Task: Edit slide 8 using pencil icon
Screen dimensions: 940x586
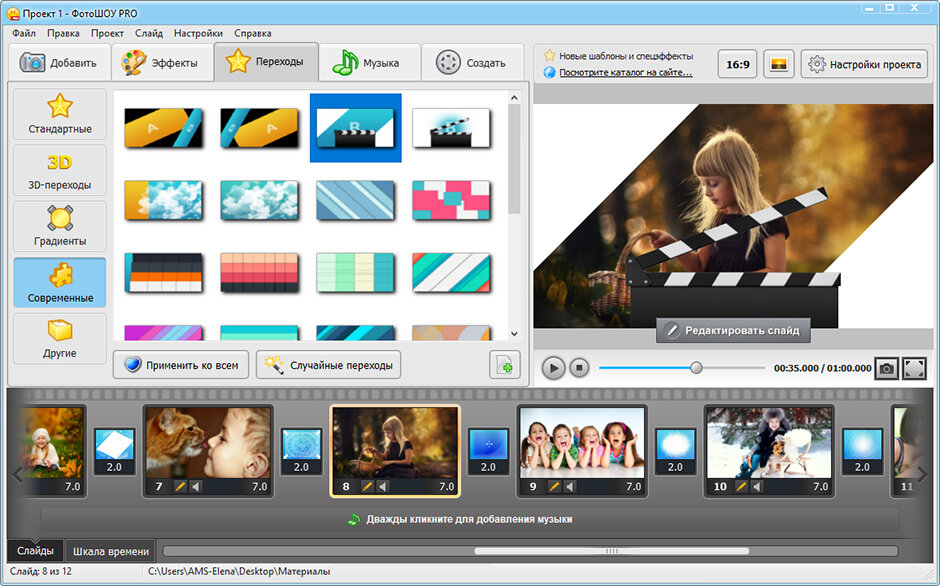Action: [367, 486]
